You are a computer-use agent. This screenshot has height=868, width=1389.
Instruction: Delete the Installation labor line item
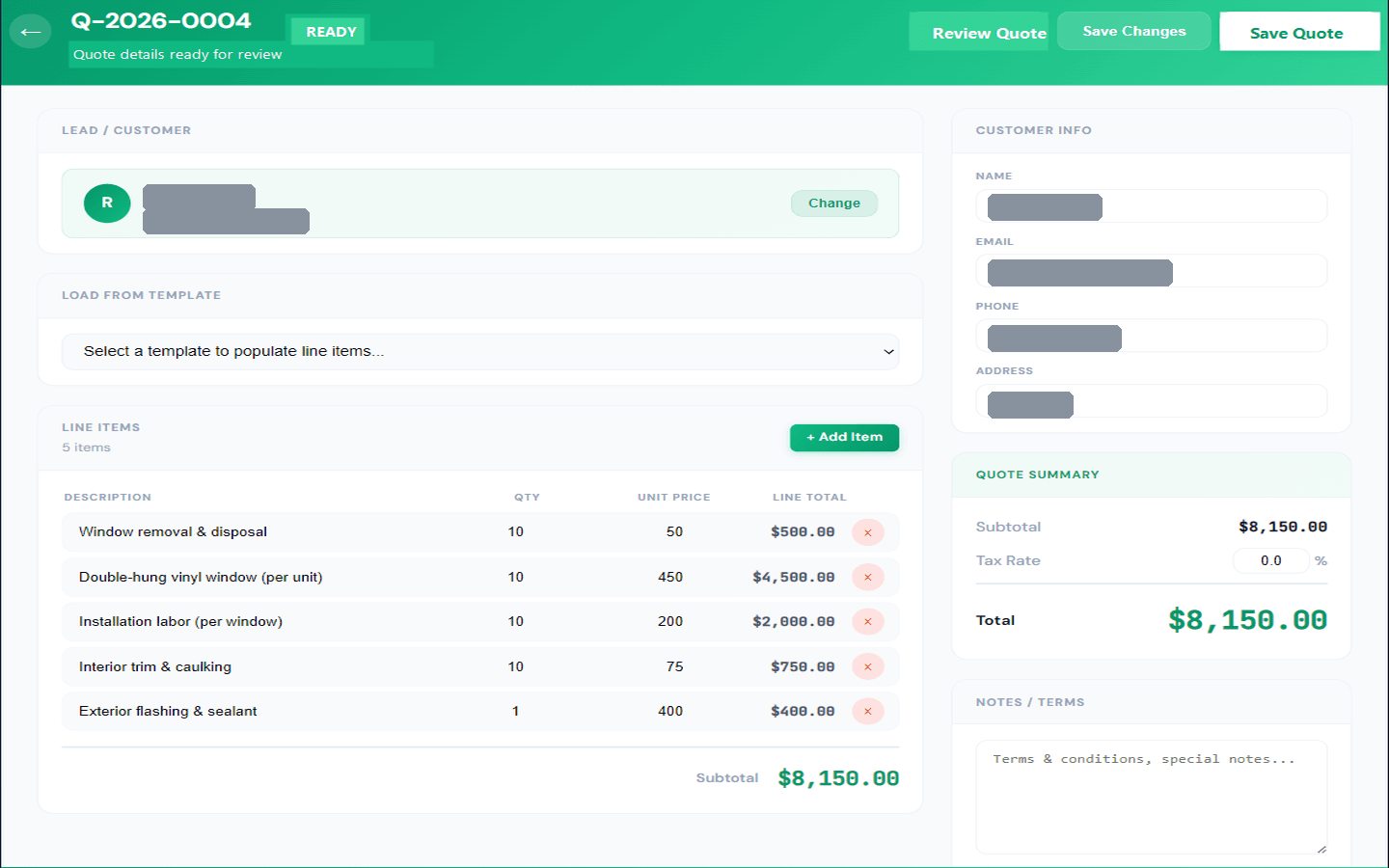(x=867, y=622)
